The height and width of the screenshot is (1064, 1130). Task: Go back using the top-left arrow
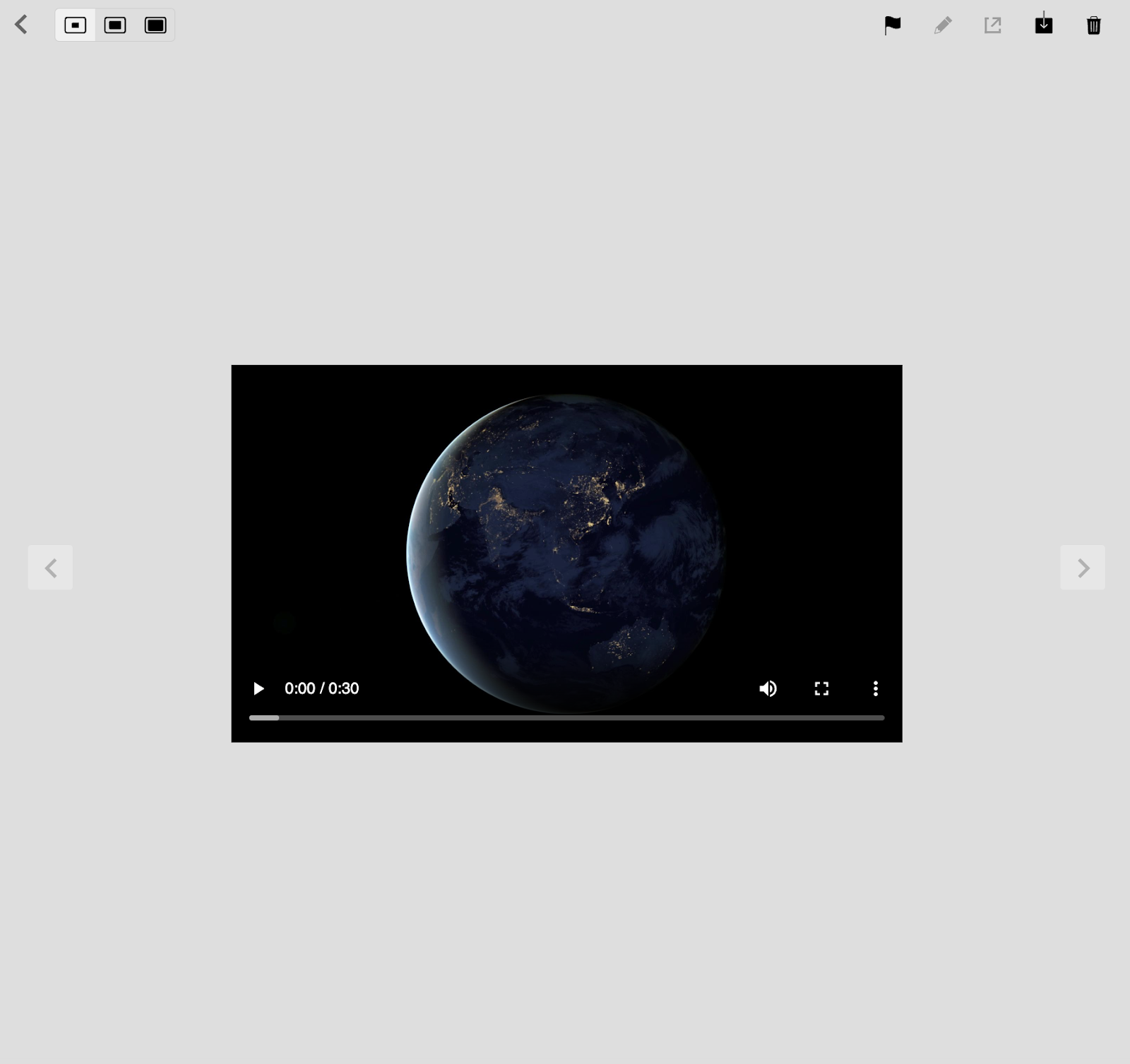point(21,25)
